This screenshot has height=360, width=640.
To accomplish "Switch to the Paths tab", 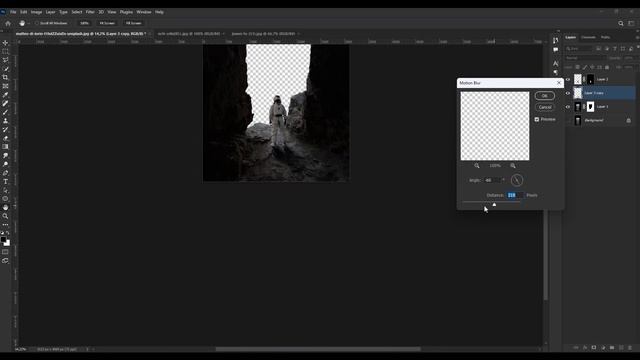I will tap(605, 37).
